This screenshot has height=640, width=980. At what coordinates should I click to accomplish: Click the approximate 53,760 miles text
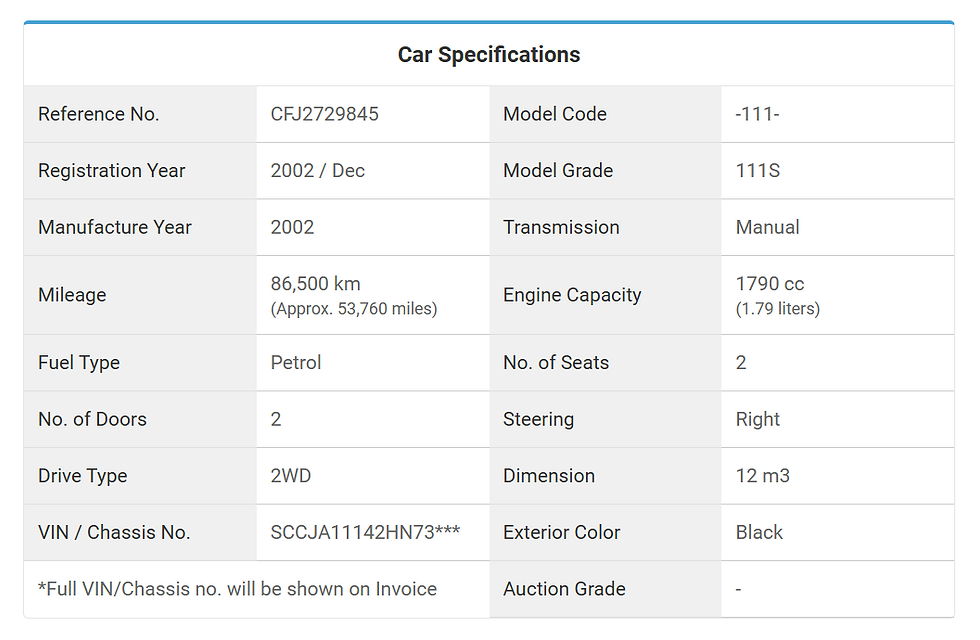pos(354,309)
